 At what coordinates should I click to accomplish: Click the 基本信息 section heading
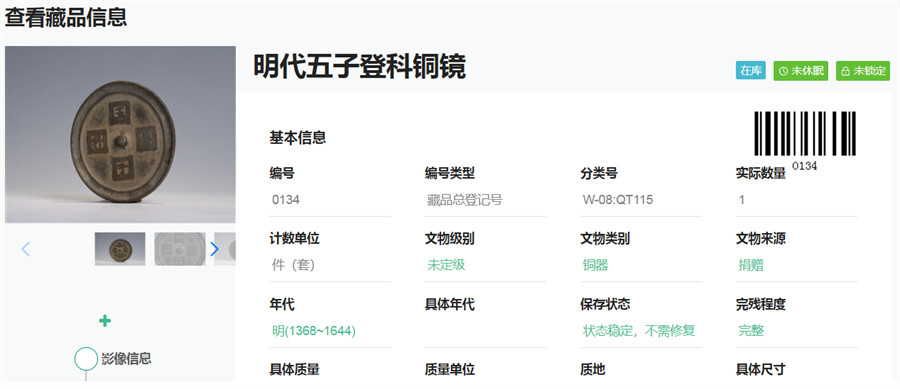point(298,138)
